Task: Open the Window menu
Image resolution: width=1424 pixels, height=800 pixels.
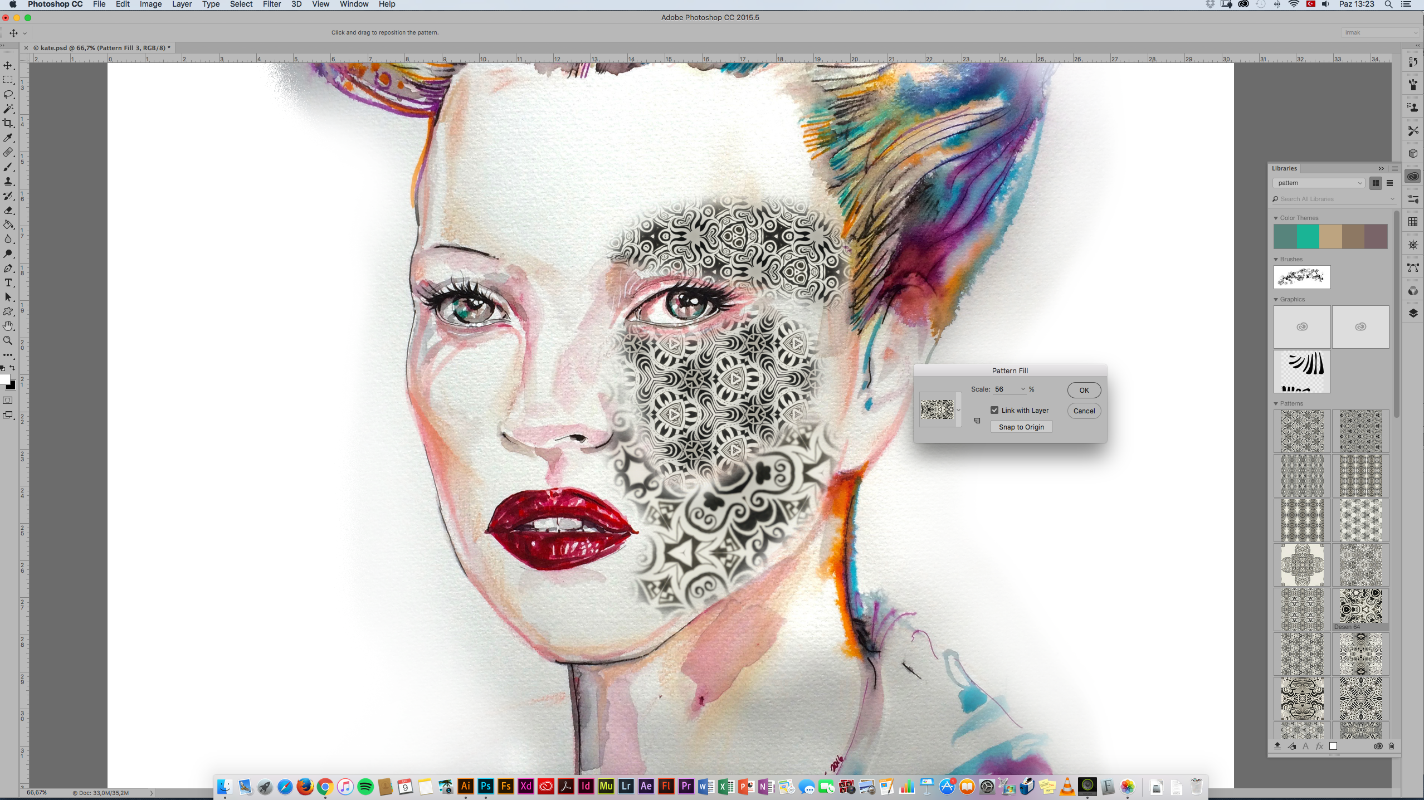Action: (x=354, y=4)
